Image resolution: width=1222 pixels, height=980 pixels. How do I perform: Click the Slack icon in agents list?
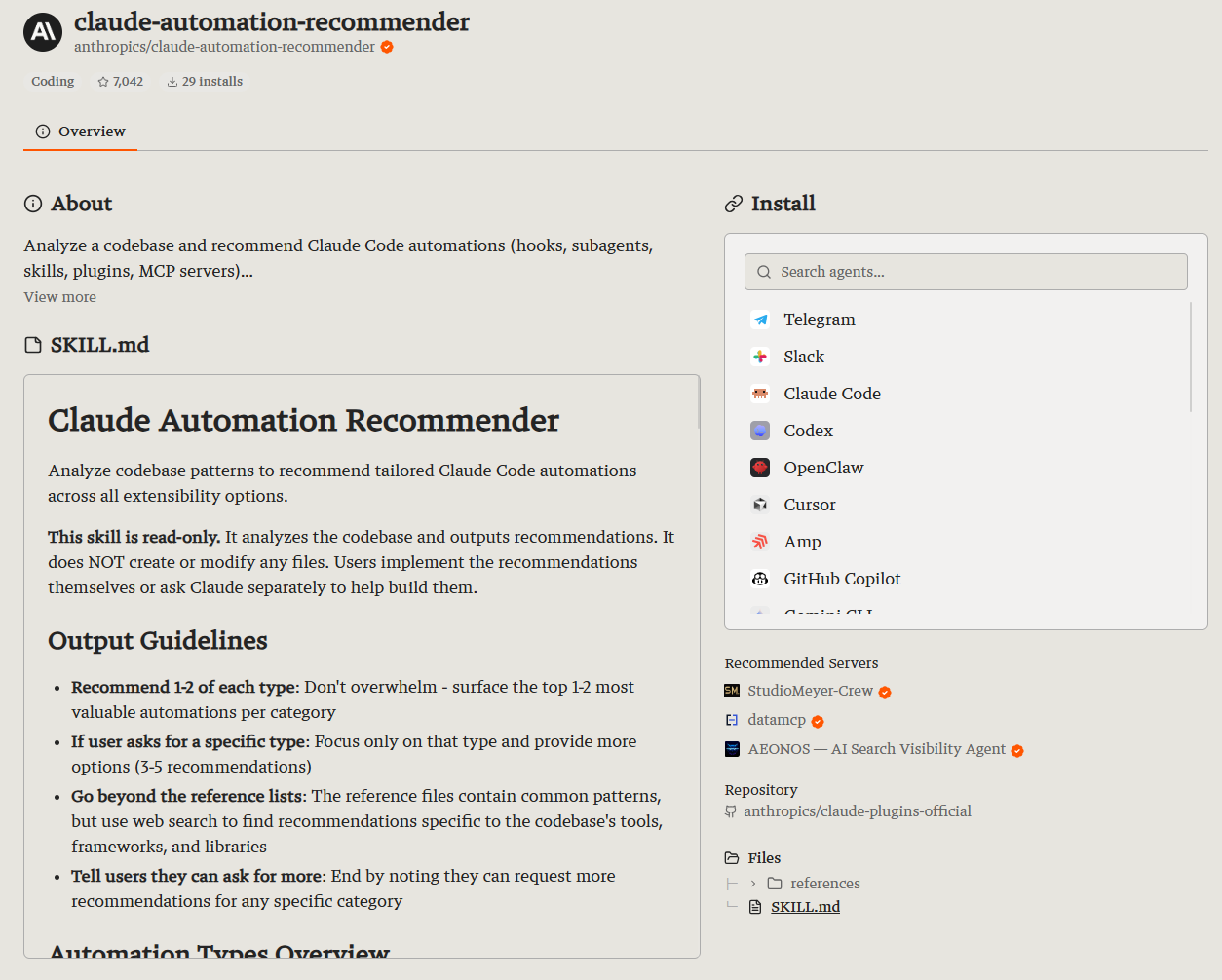click(x=760, y=357)
